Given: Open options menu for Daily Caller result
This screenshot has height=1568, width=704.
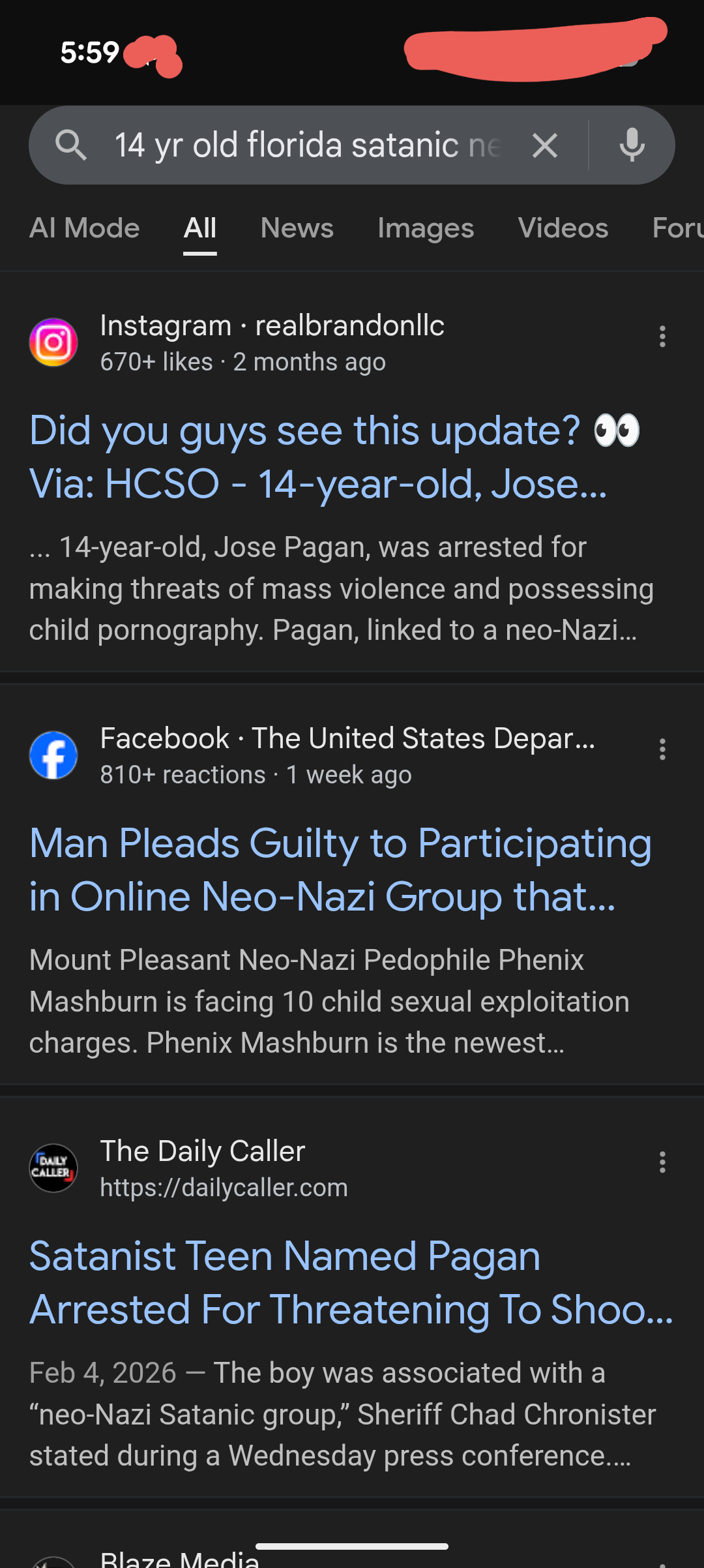Looking at the screenshot, I should [662, 1162].
